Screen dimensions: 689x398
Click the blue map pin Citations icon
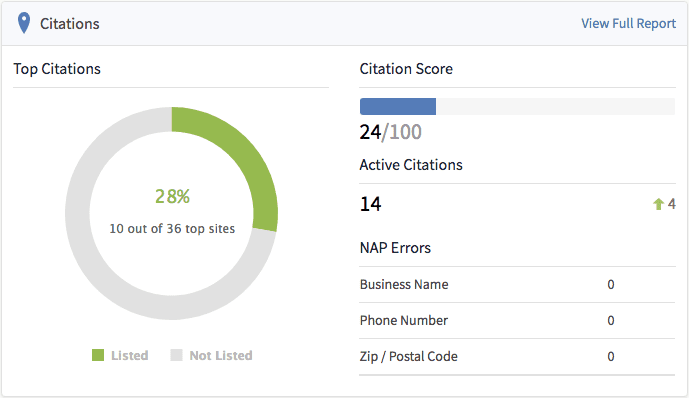tap(24, 23)
